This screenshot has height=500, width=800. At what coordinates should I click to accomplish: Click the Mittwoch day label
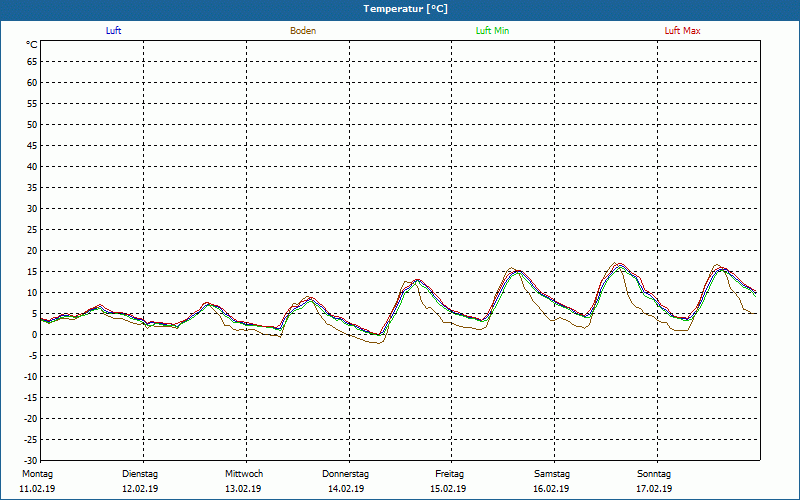coord(244,474)
